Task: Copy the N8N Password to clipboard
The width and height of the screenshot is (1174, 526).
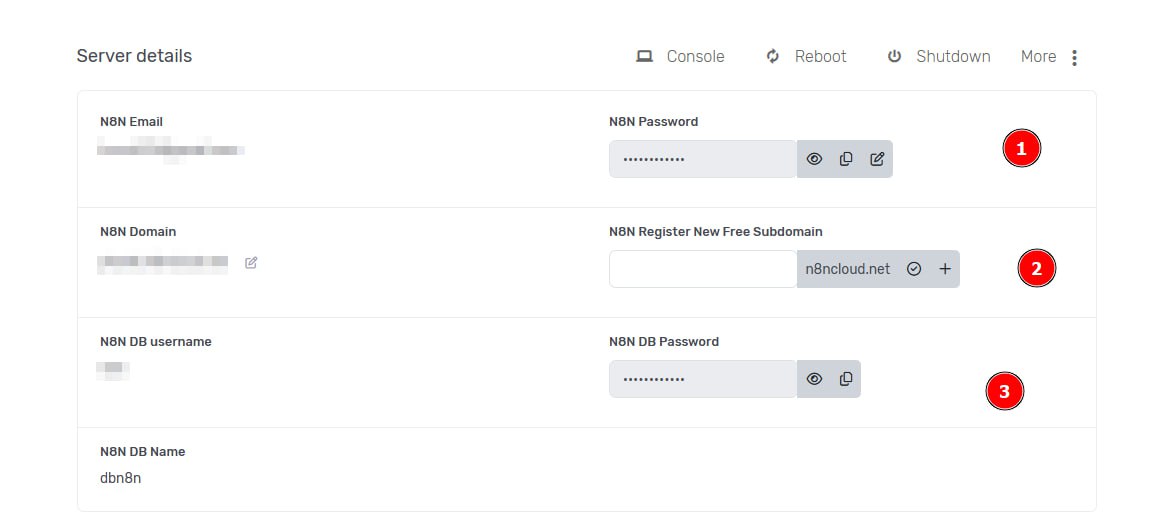Action: click(846, 159)
